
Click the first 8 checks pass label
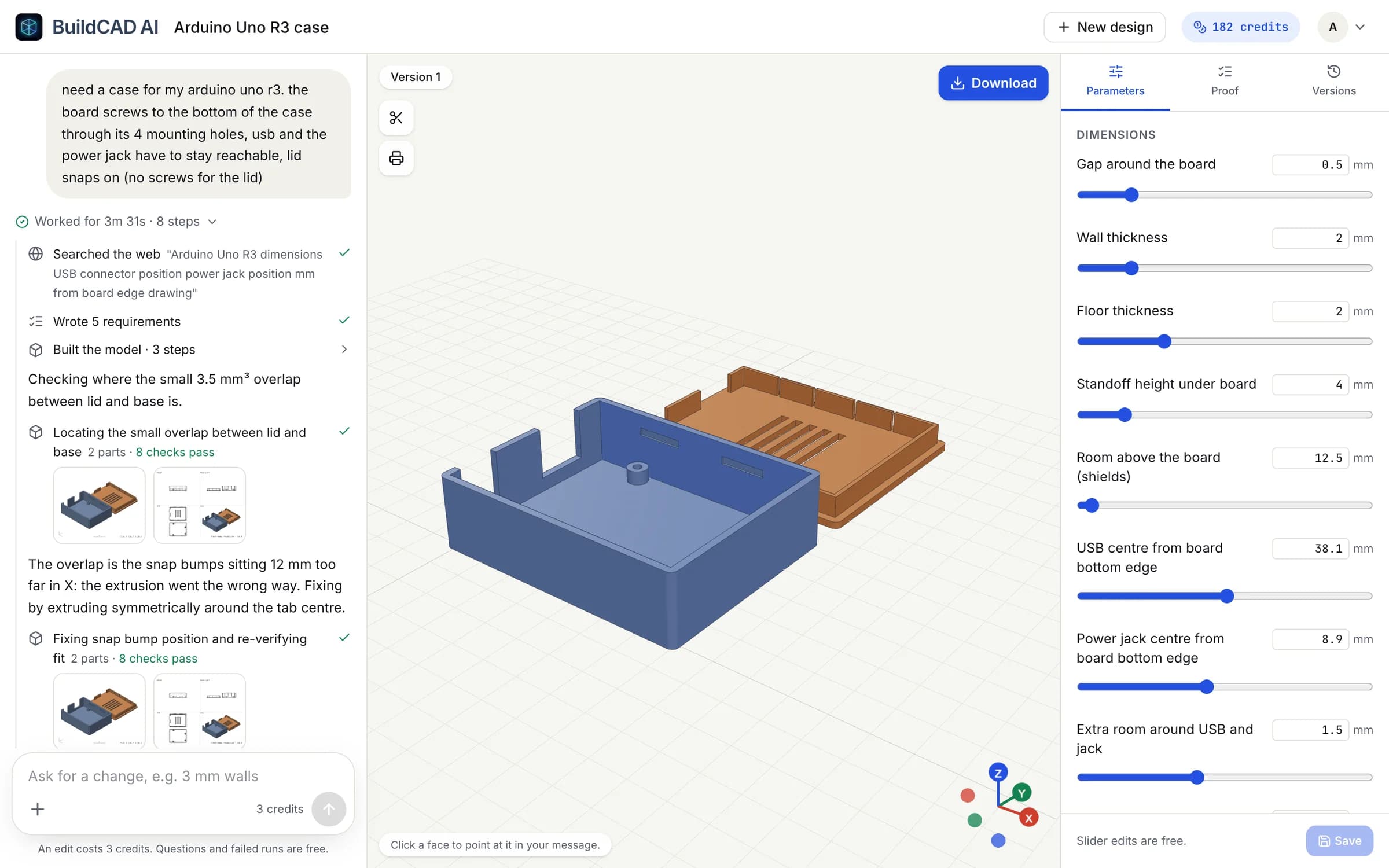pos(175,452)
